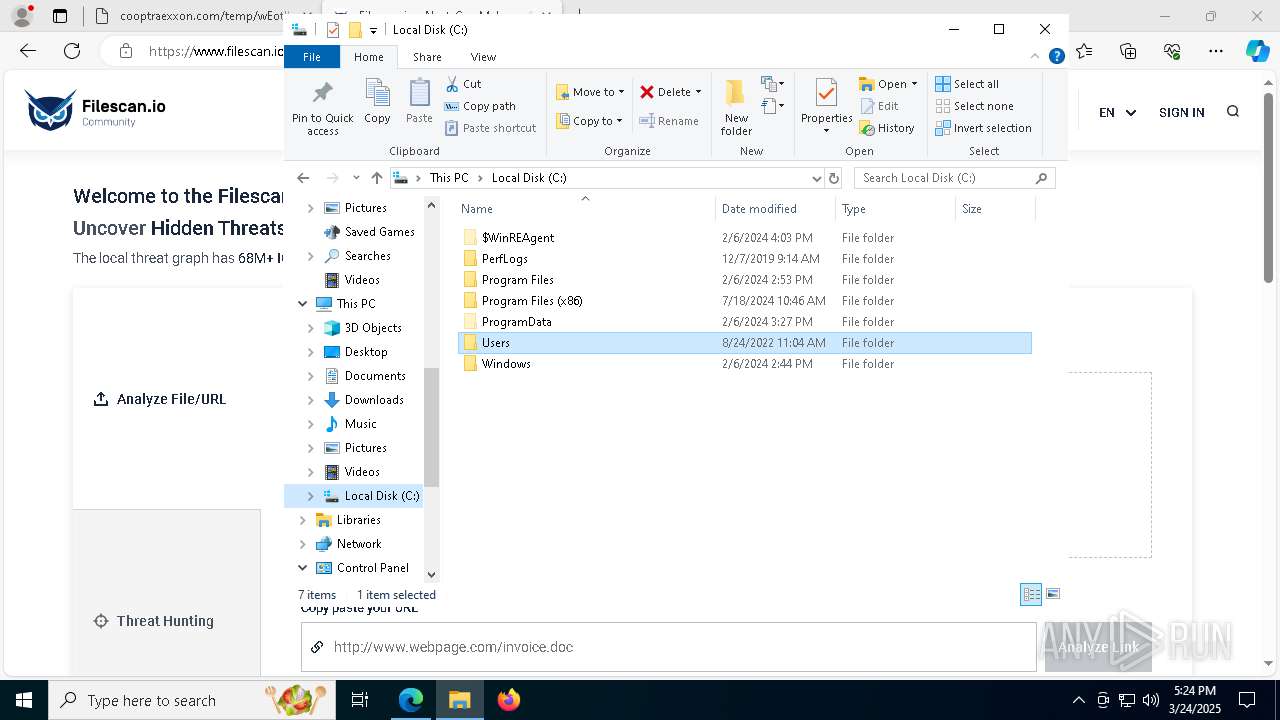
Task: Open the File menu tab
Action: click(x=312, y=57)
